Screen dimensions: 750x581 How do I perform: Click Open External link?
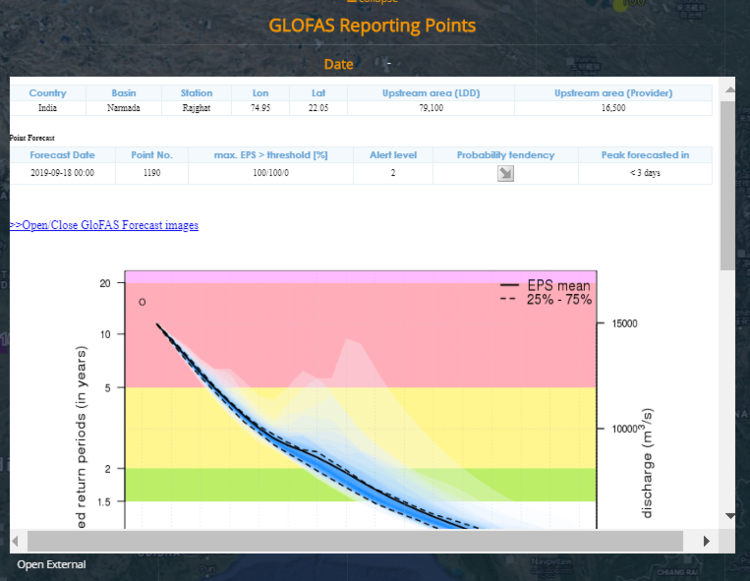click(52, 564)
